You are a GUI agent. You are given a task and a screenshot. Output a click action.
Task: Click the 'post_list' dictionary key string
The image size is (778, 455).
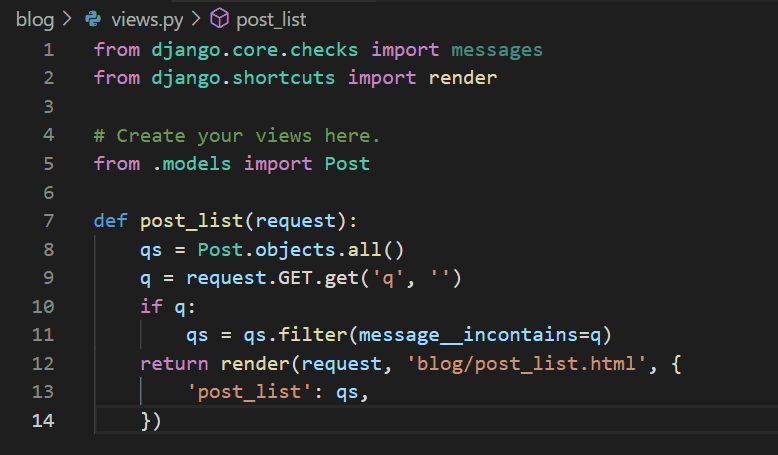[x=249, y=392]
